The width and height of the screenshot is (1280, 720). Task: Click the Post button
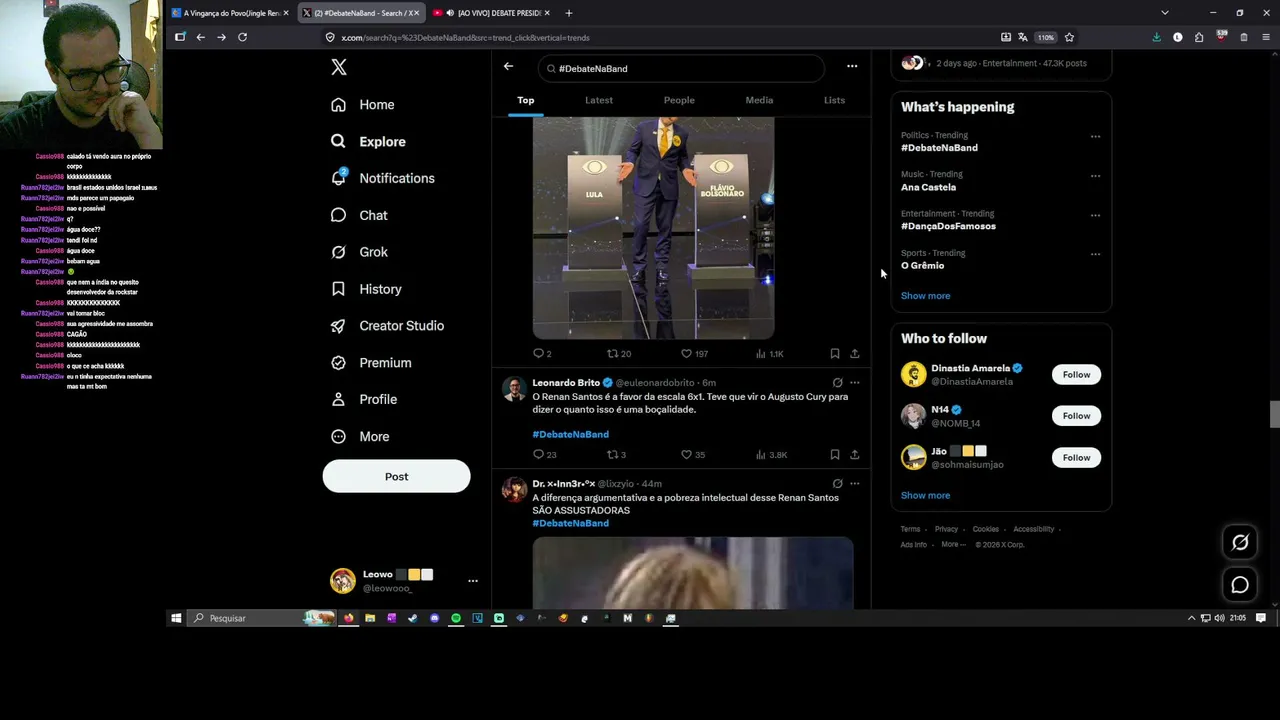pyautogui.click(x=396, y=476)
